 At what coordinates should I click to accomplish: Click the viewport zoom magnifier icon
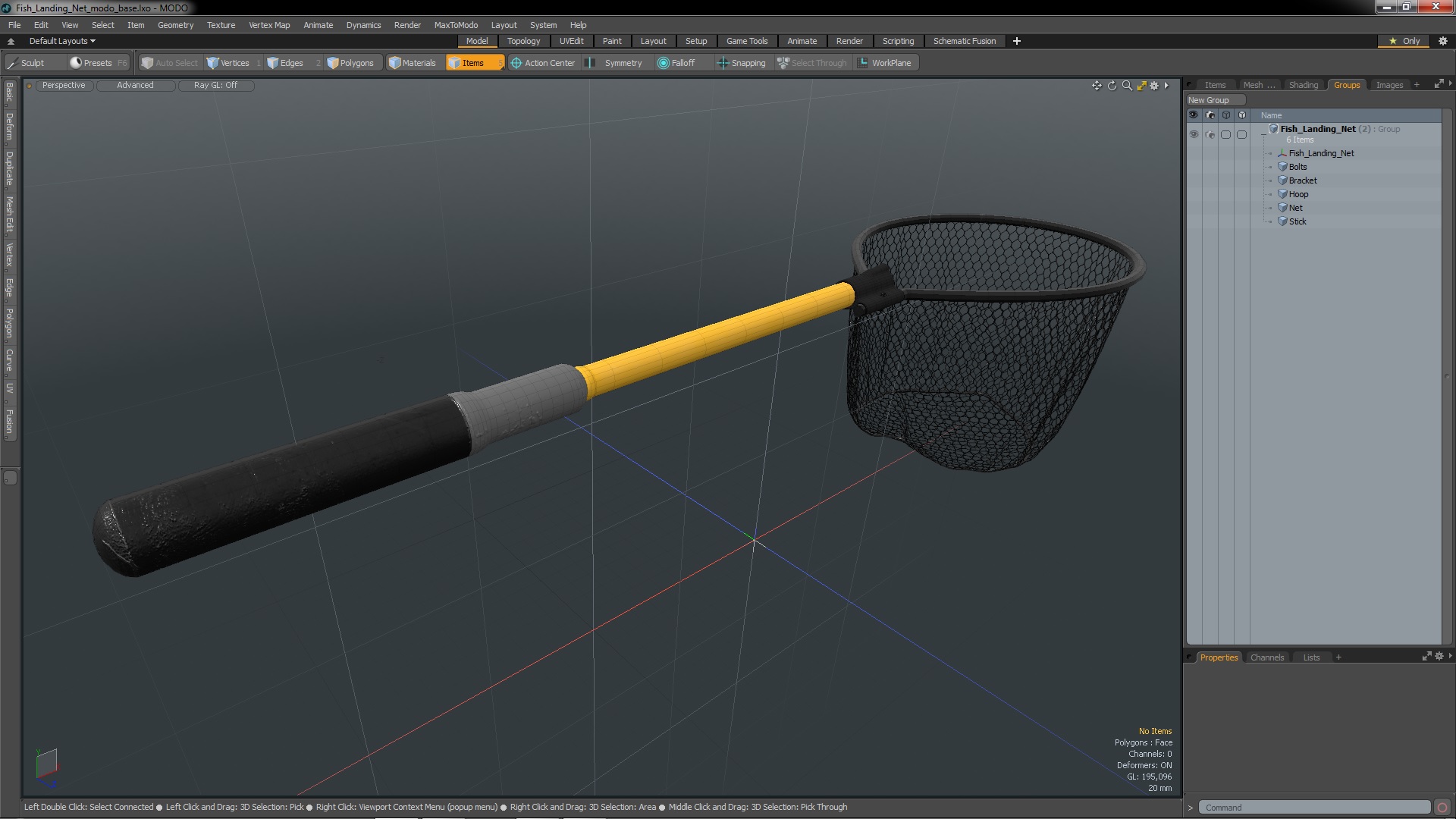[x=1127, y=86]
